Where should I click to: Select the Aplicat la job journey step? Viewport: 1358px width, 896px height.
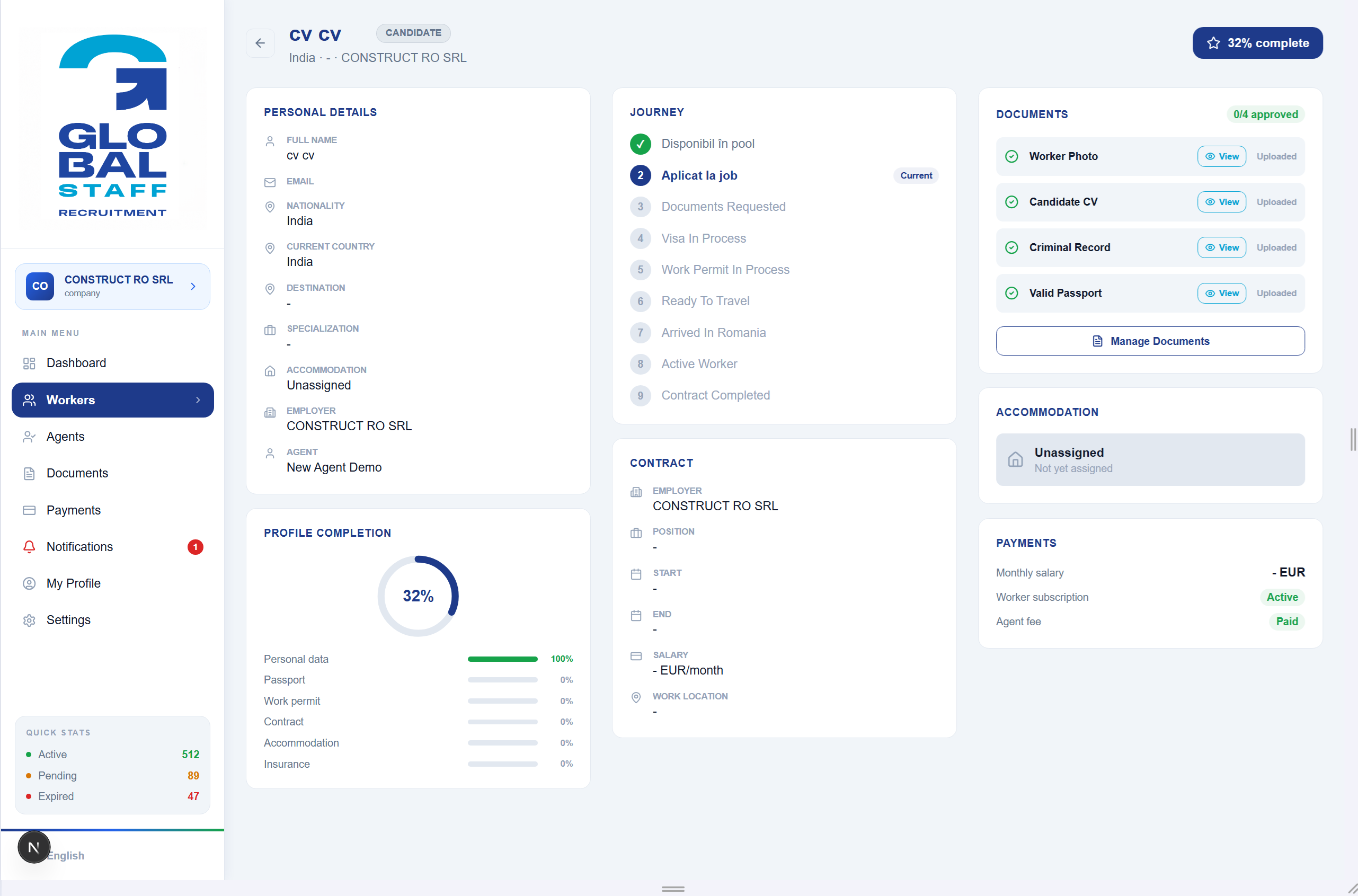pyautogui.click(x=699, y=175)
